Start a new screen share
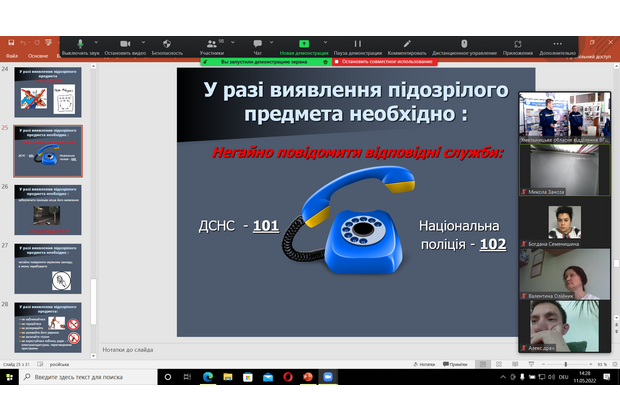 coord(301,46)
